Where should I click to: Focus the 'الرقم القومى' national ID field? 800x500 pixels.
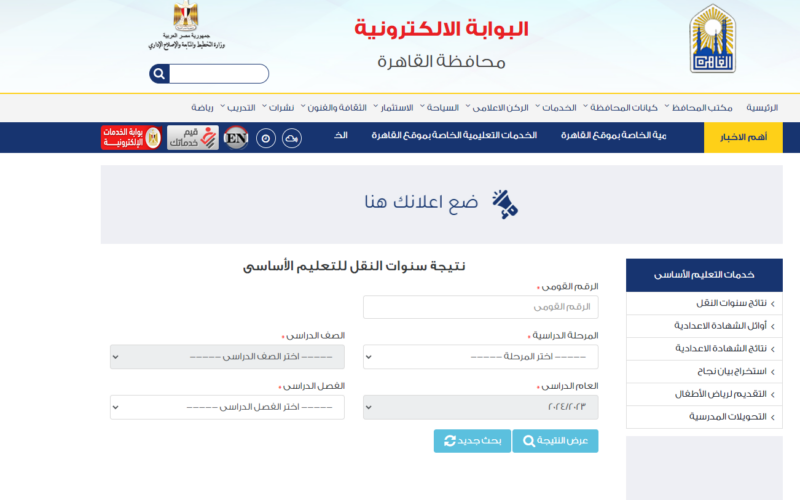coord(480,307)
